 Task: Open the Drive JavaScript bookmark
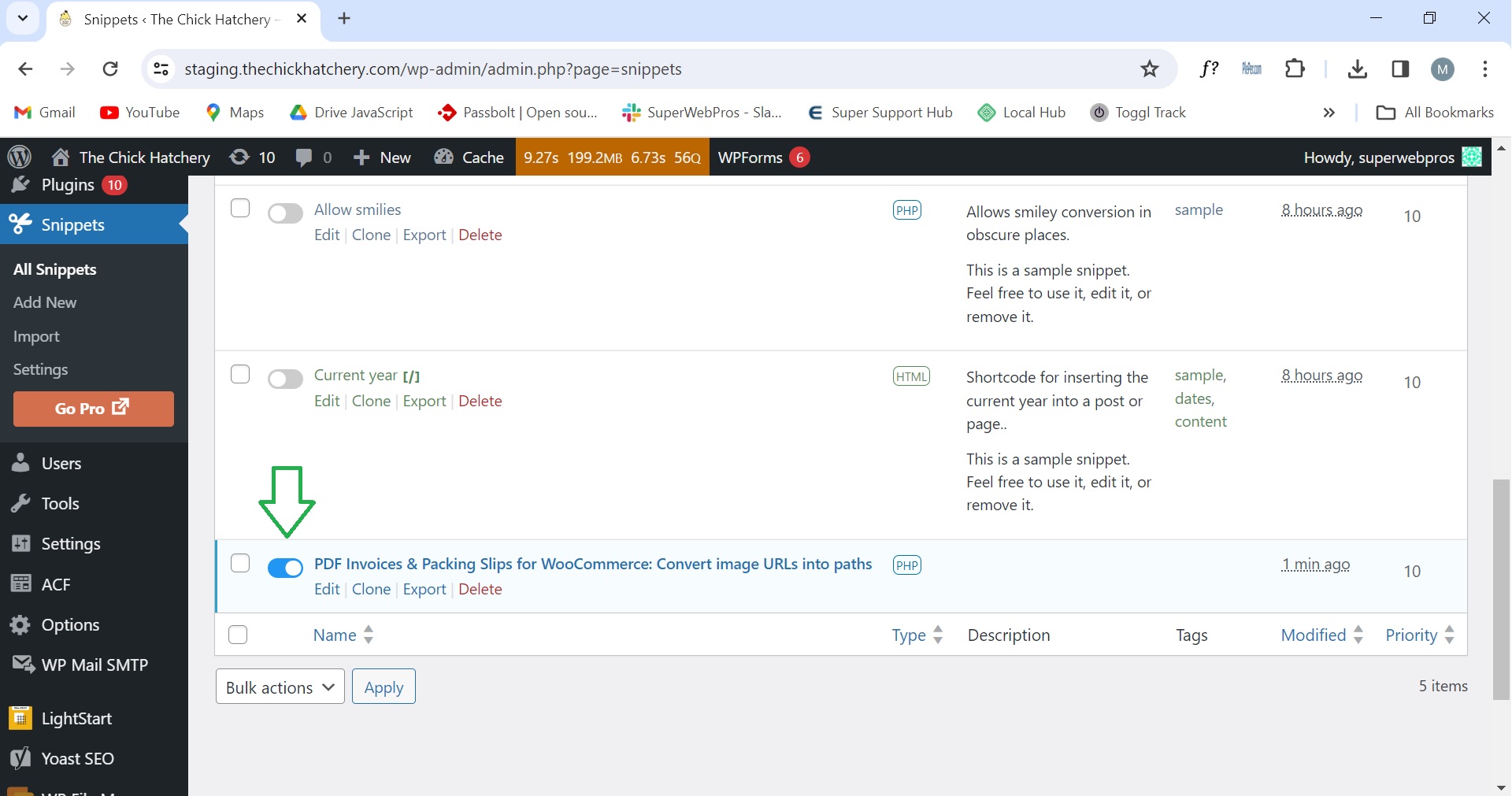tap(351, 113)
